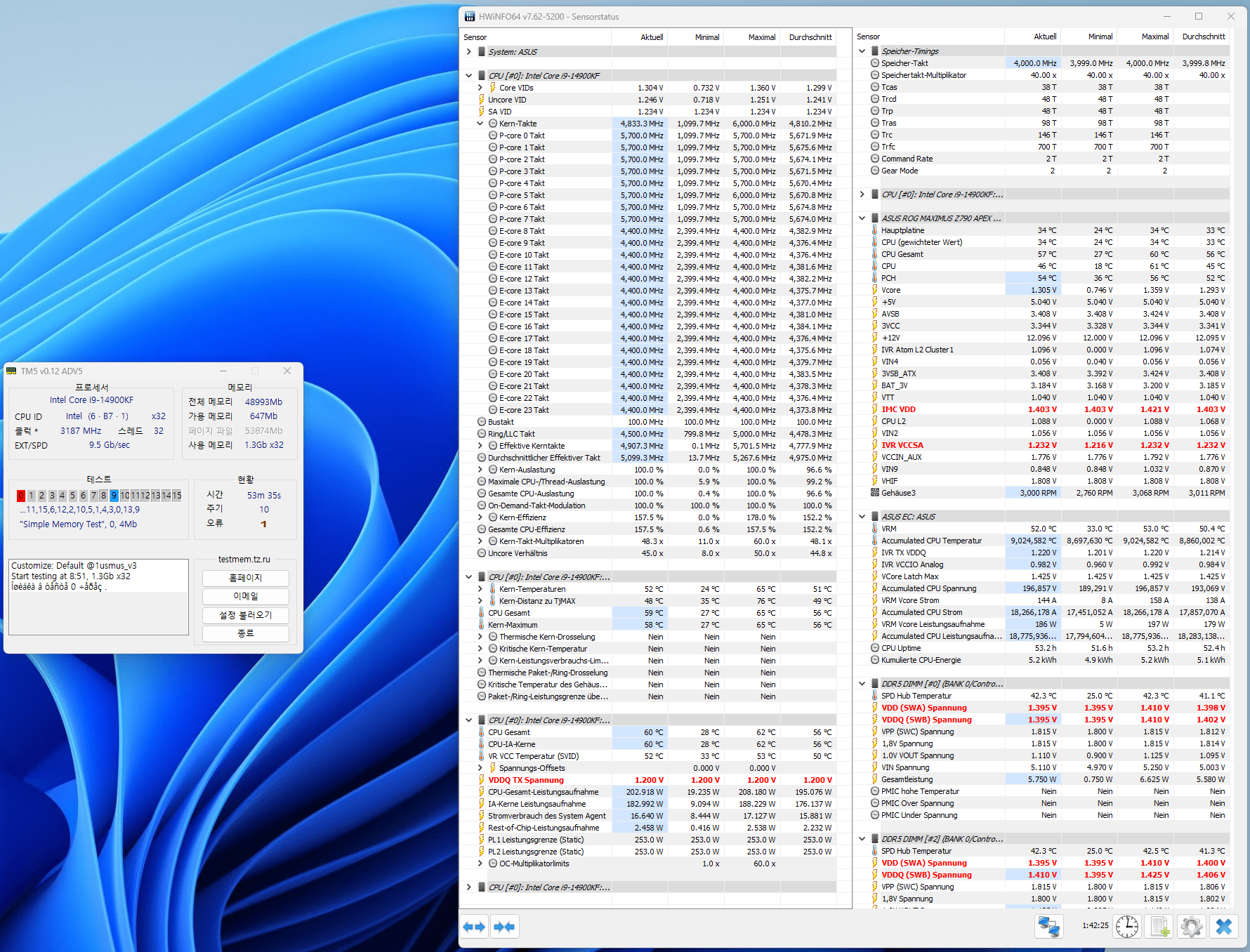The image size is (1250, 952).
Task: Collapse the ASUS EC: ASUS group
Action: (862, 517)
